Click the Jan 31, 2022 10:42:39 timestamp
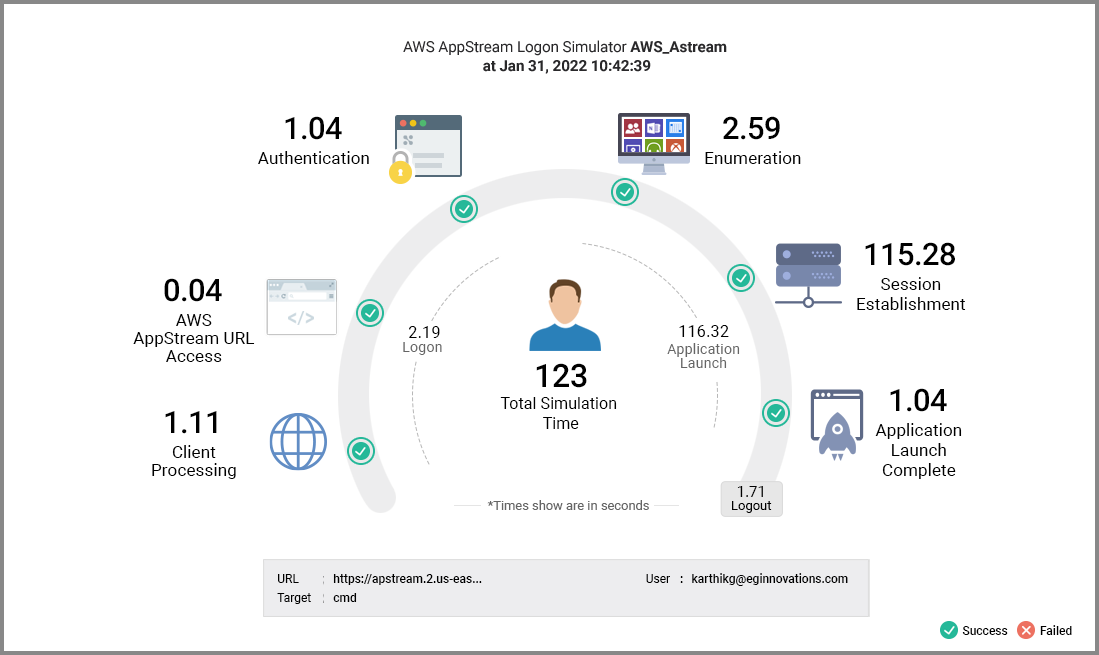 pyautogui.click(x=575, y=66)
